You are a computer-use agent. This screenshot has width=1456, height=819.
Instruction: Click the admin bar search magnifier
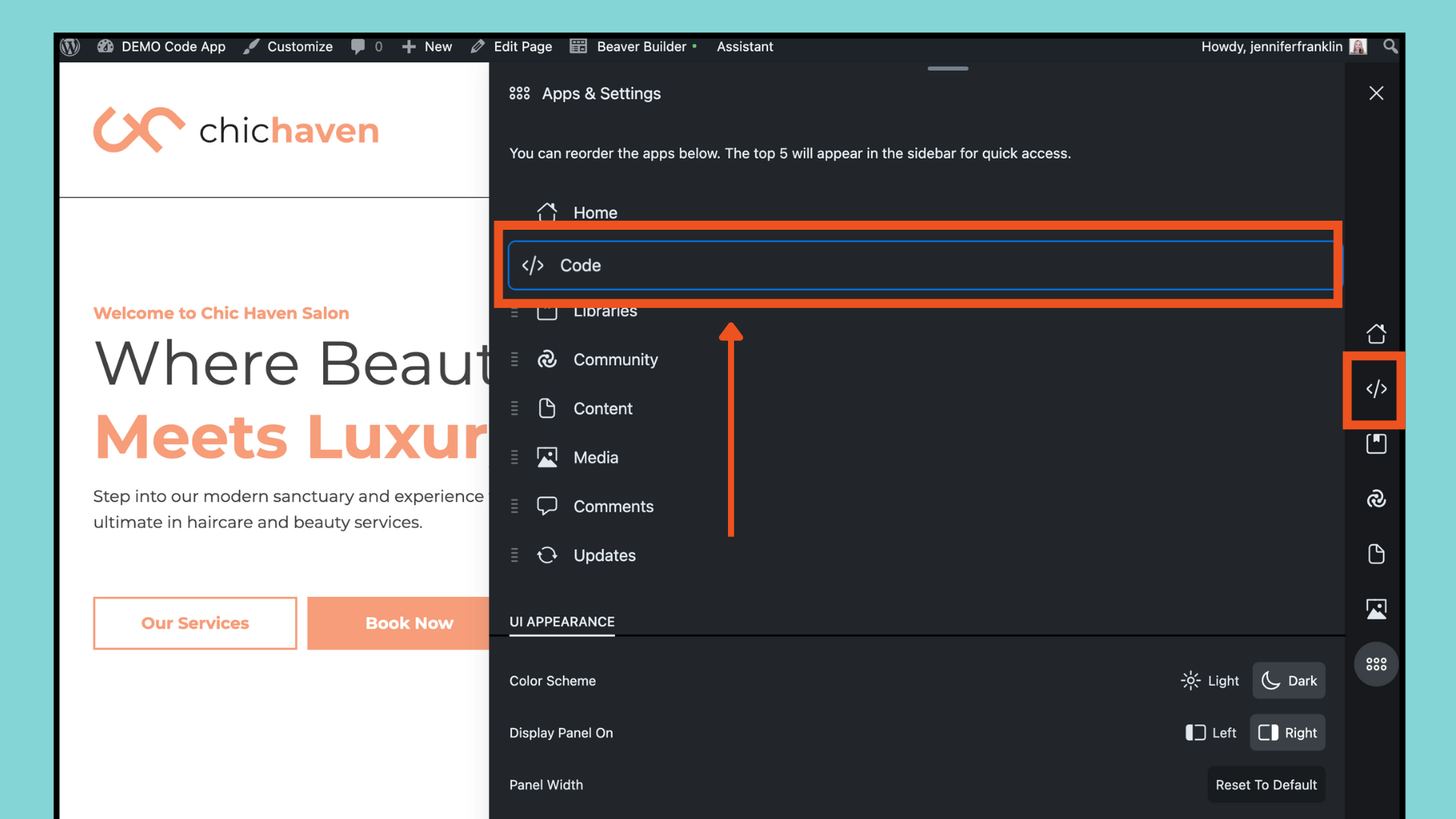(x=1390, y=46)
